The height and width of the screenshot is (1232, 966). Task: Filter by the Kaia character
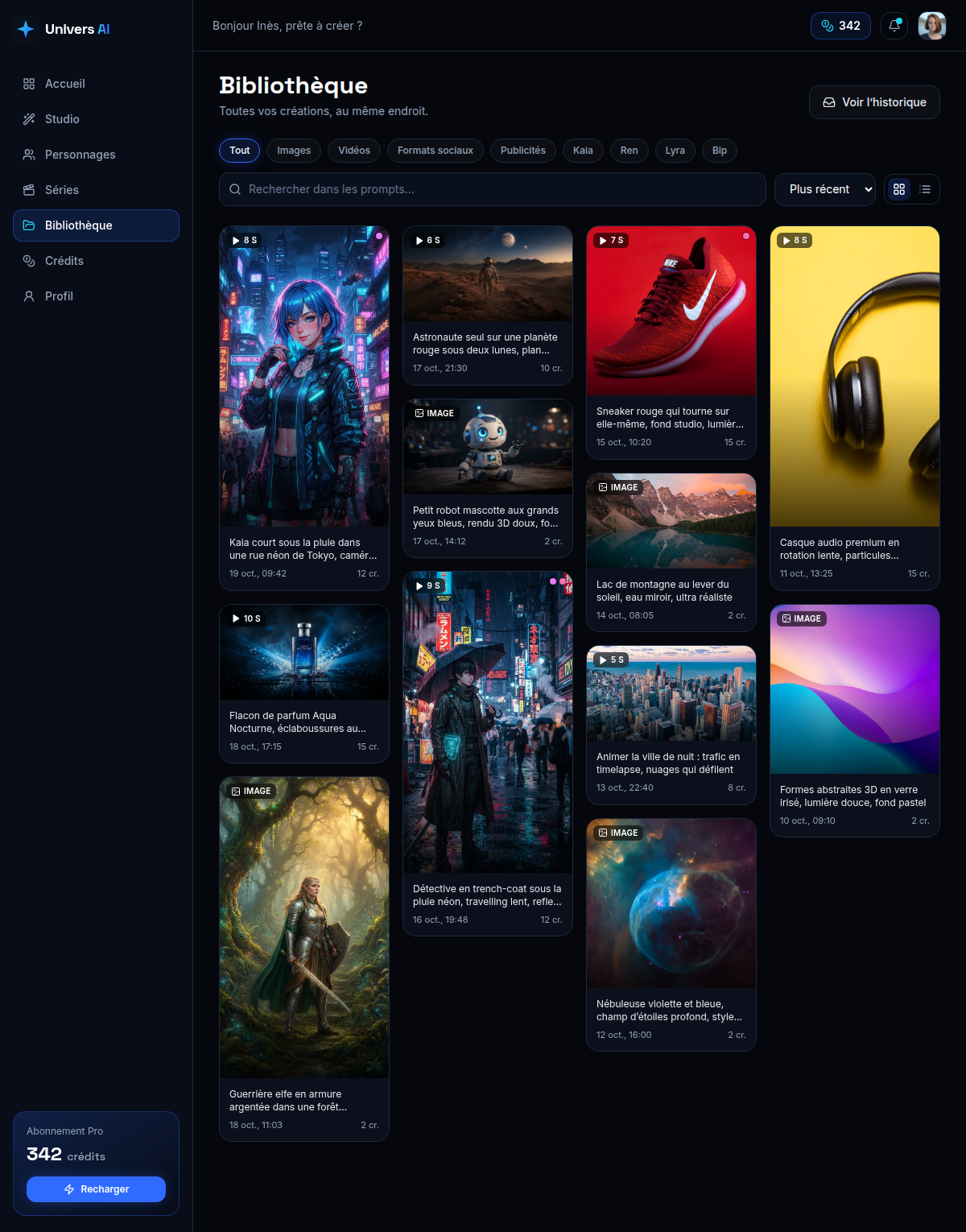[583, 151]
